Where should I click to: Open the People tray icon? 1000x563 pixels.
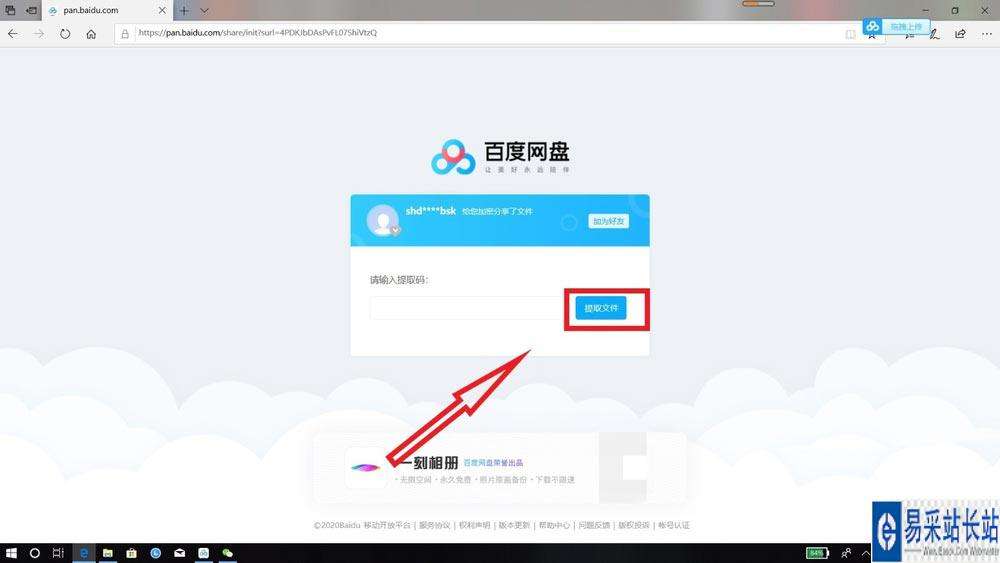click(x=846, y=553)
